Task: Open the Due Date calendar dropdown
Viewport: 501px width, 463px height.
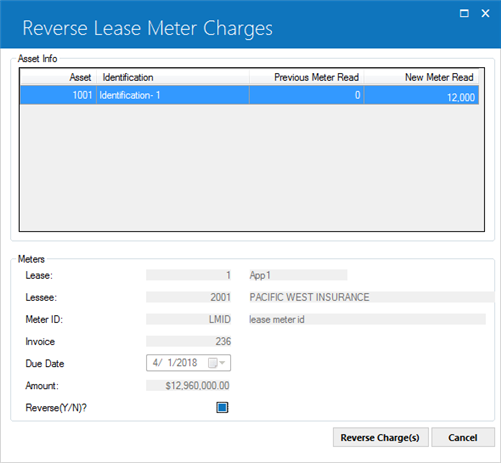Action: click(217, 363)
